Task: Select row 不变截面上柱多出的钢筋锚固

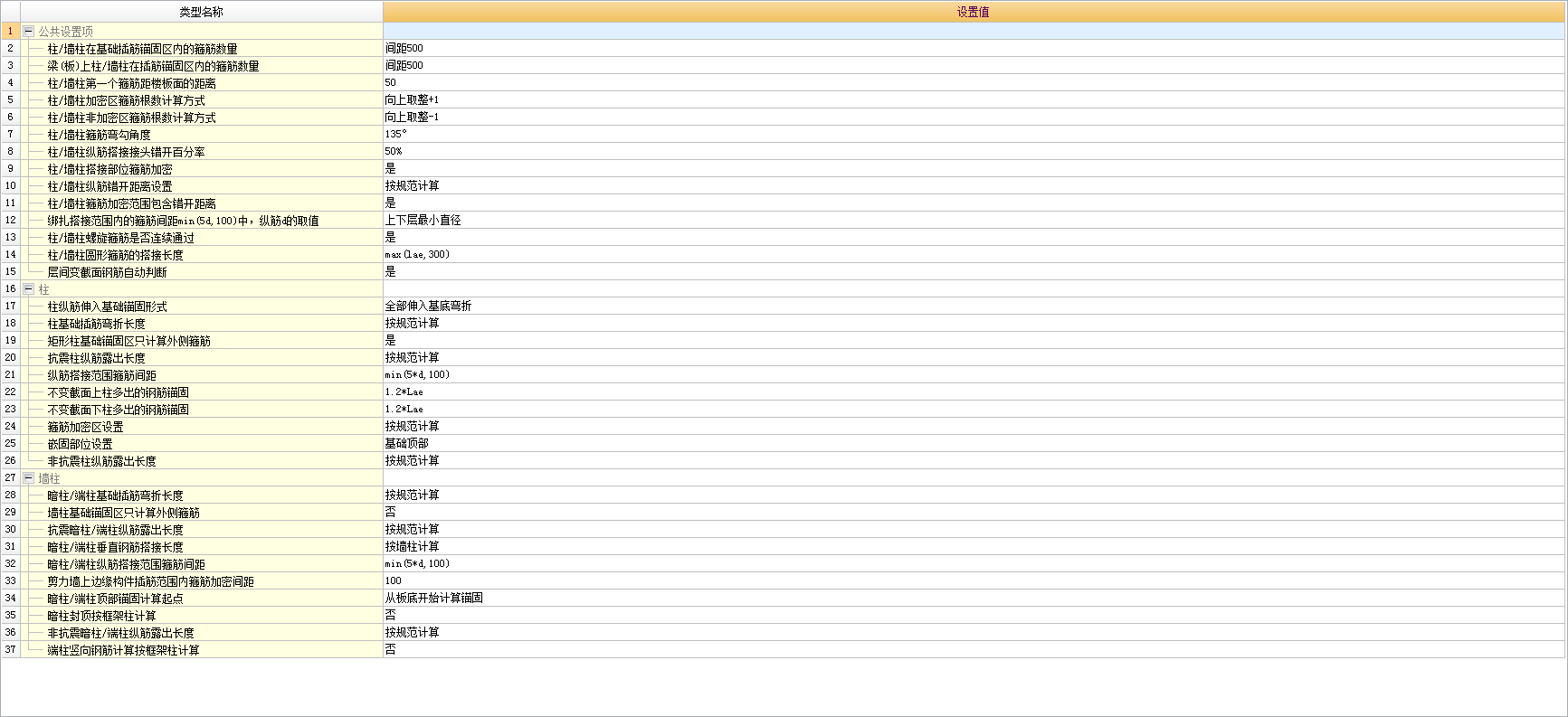Action: 118,392
